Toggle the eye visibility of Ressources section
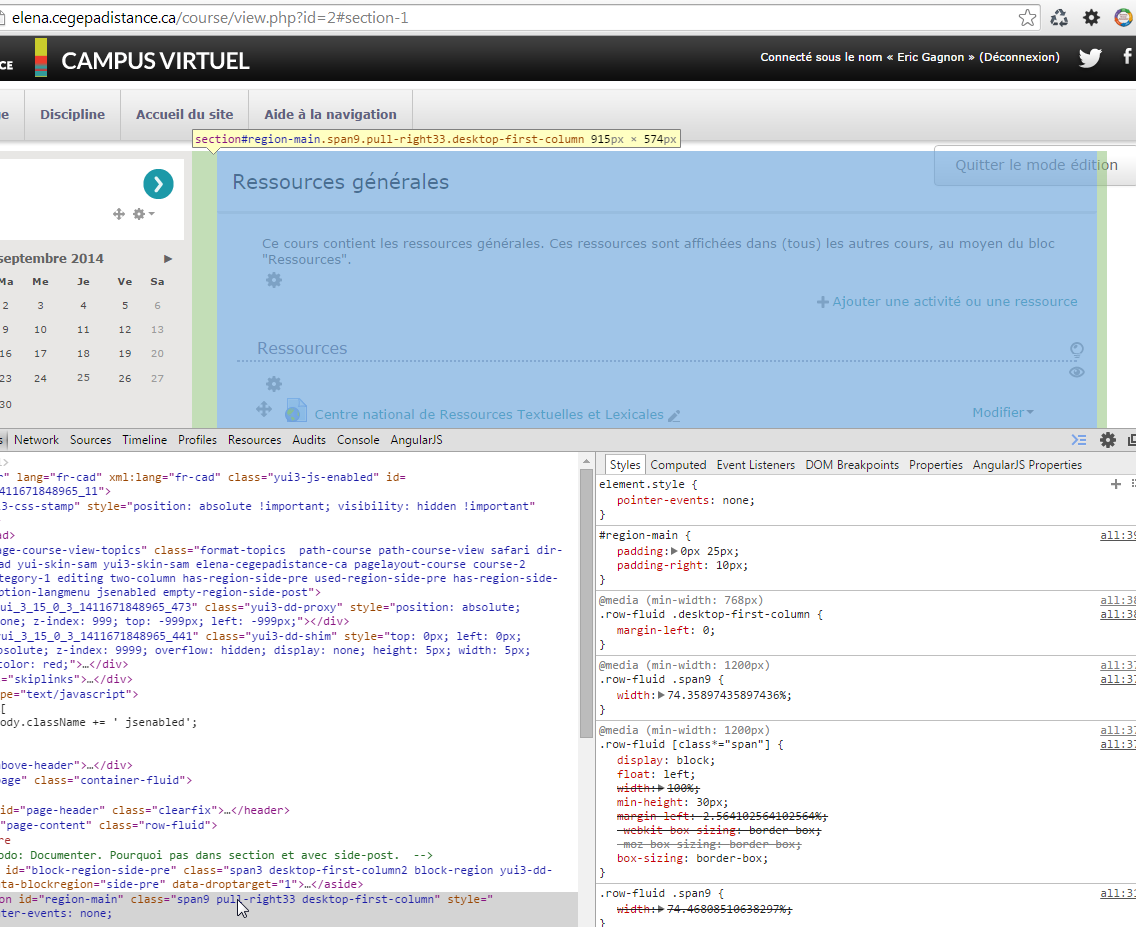This screenshot has width=1136, height=927. (1077, 372)
